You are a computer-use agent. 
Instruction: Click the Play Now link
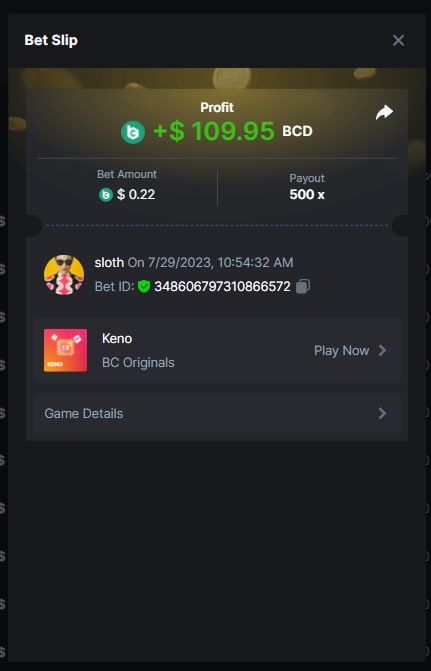click(342, 350)
